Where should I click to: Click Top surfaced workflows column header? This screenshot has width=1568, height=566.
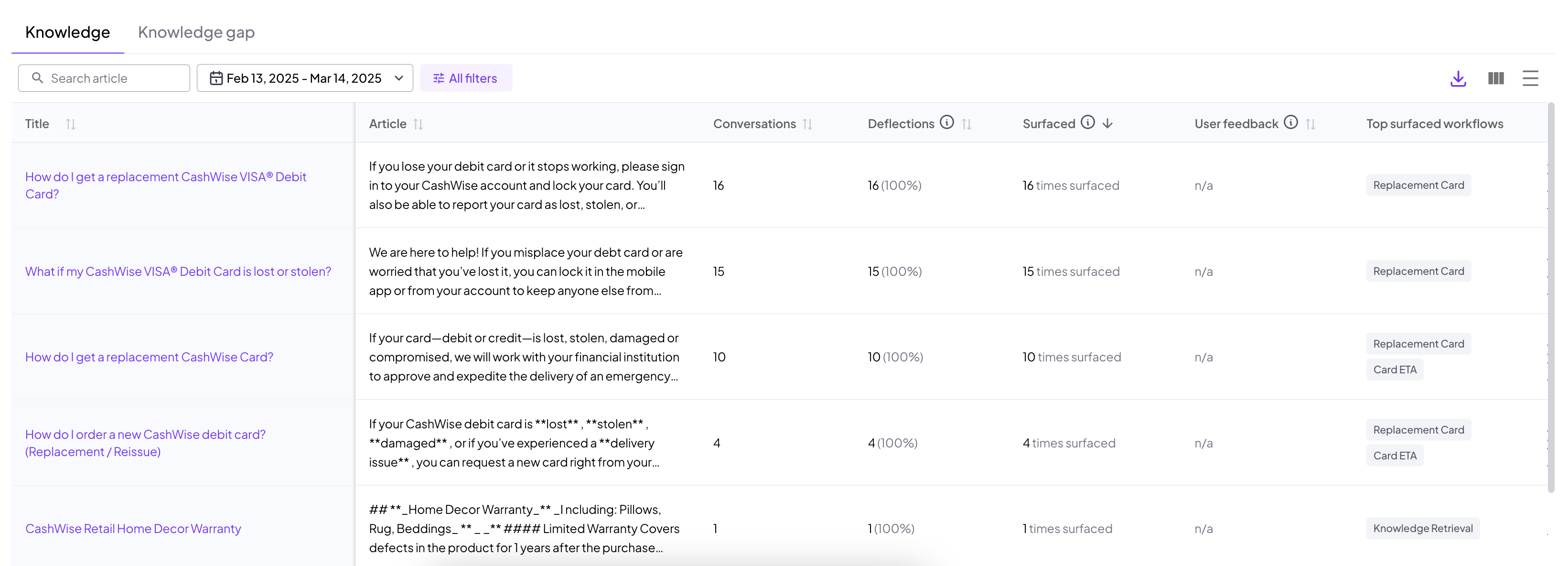tap(1435, 124)
